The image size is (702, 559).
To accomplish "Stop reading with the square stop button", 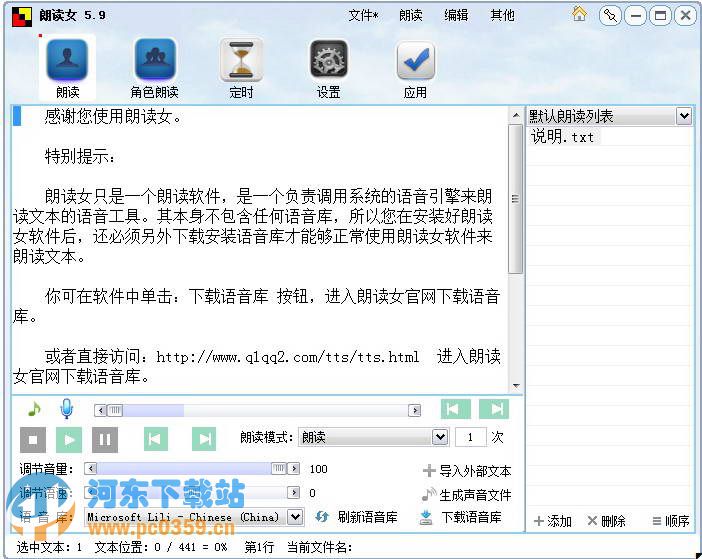I will point(33,440).
